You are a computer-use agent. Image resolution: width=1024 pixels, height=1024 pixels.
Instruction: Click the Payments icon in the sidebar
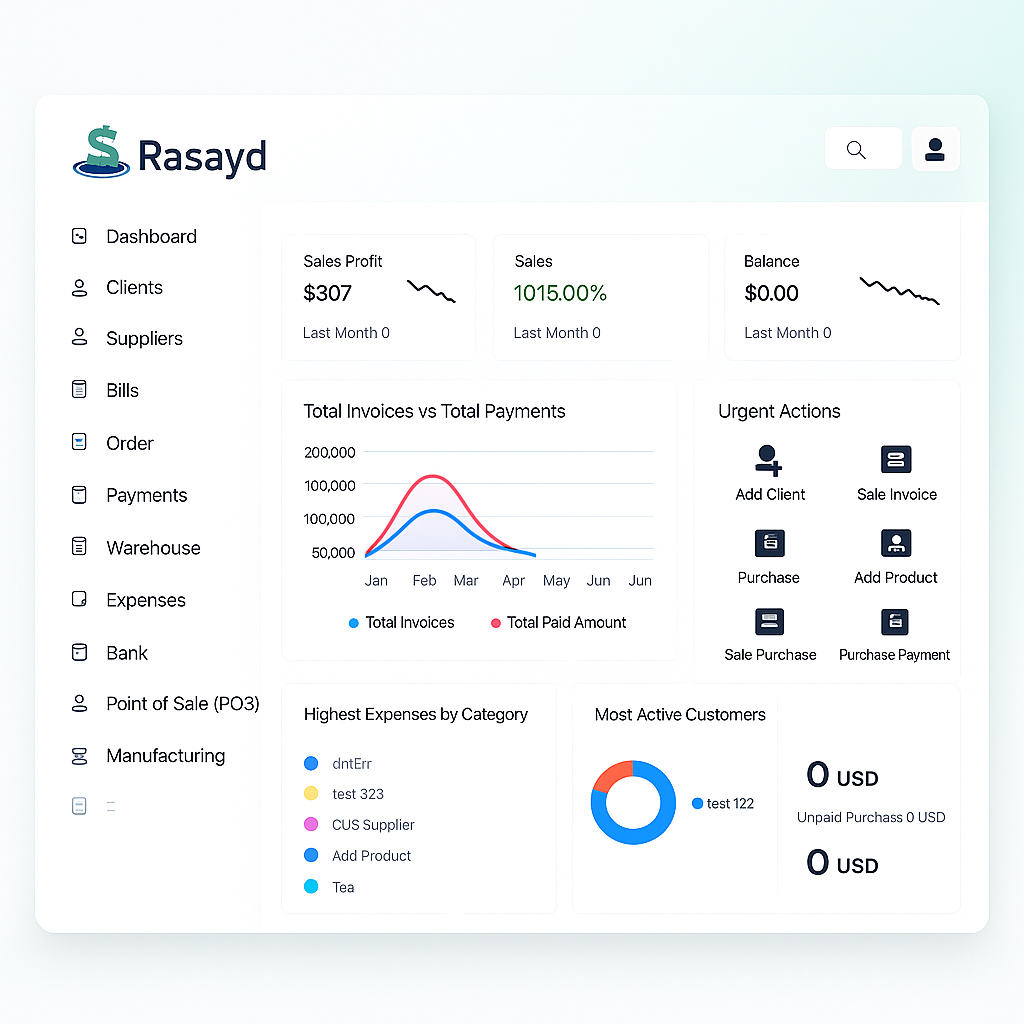[x=79, y=494]
